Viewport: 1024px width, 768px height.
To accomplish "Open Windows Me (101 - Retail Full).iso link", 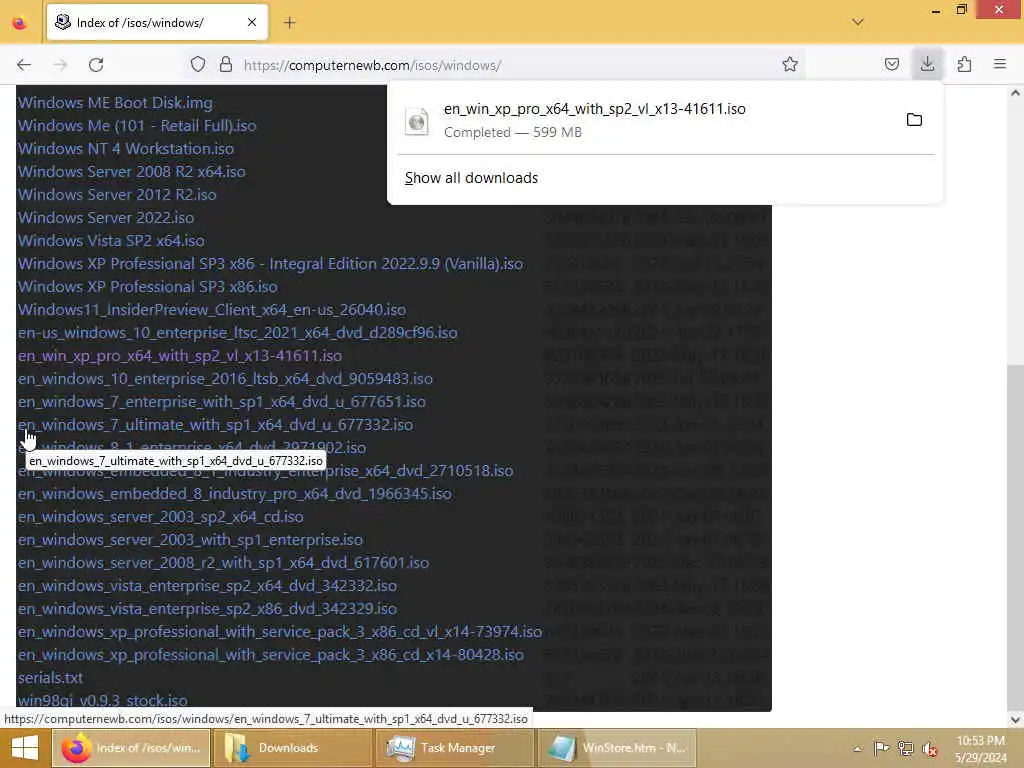I will (137, 126).
